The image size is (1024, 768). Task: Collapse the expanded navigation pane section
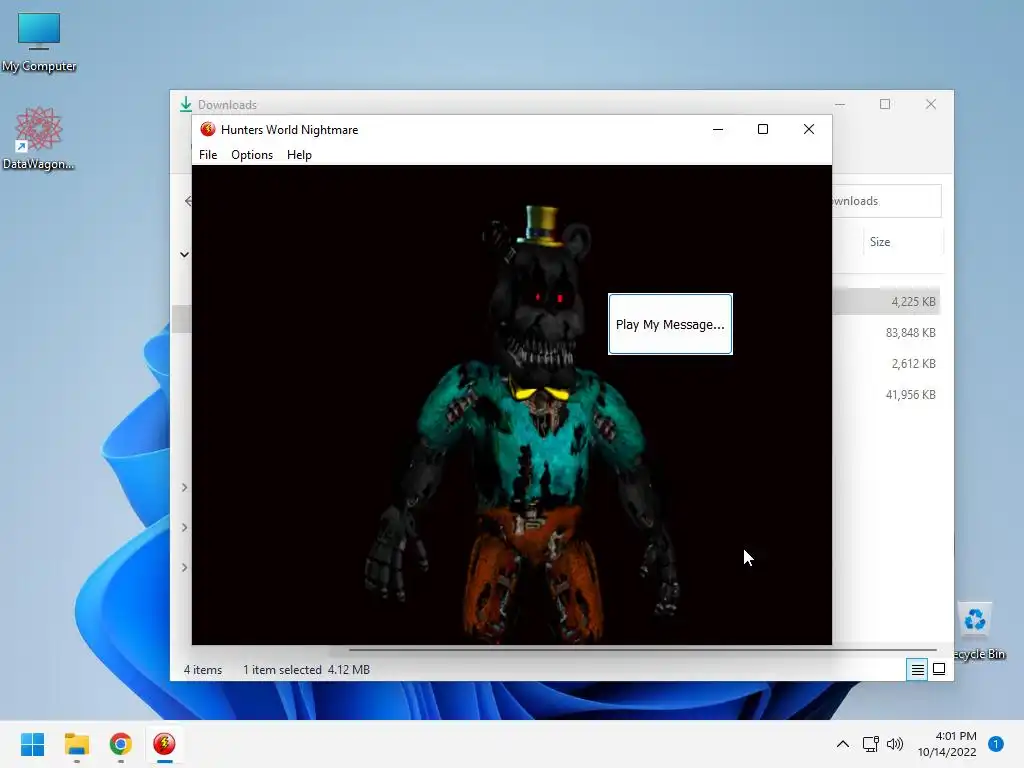point(184,255)
